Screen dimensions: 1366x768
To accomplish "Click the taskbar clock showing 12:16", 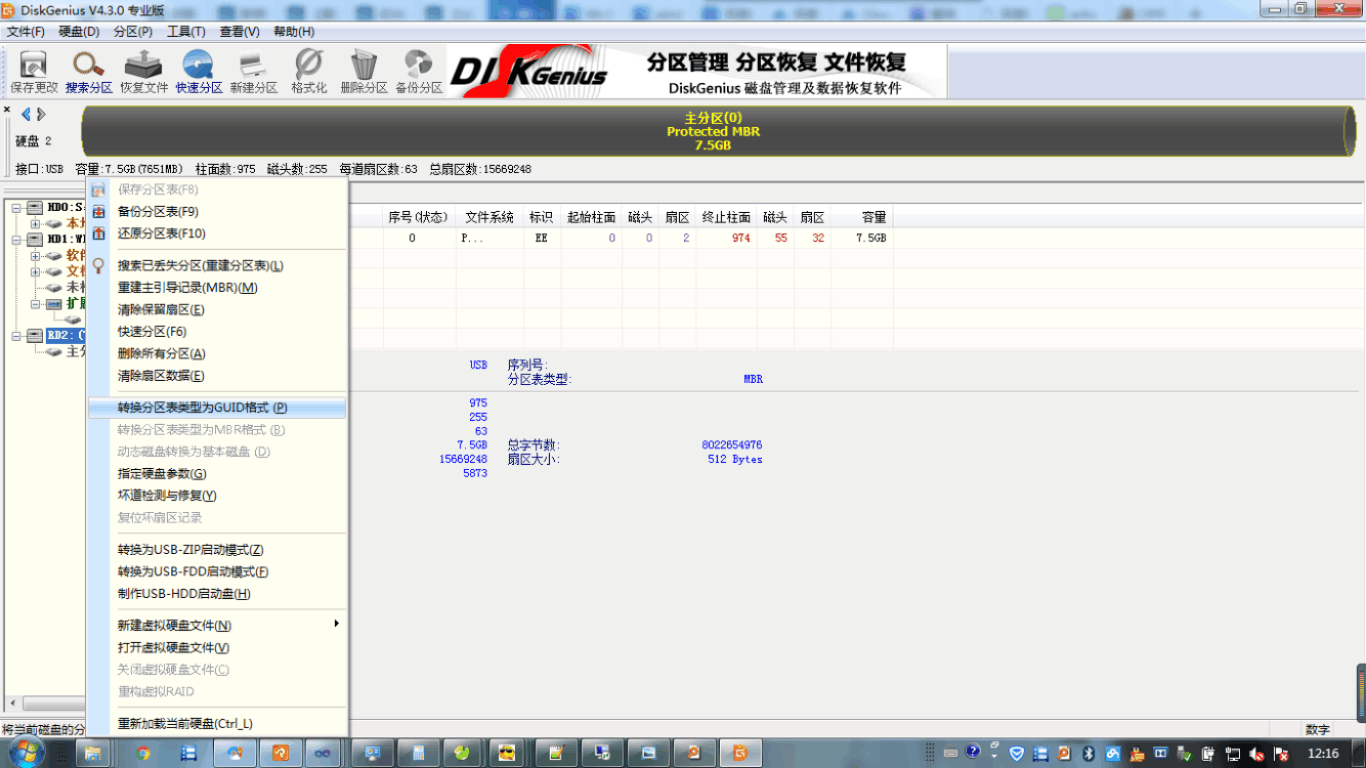I will [x=1323, y=753].
